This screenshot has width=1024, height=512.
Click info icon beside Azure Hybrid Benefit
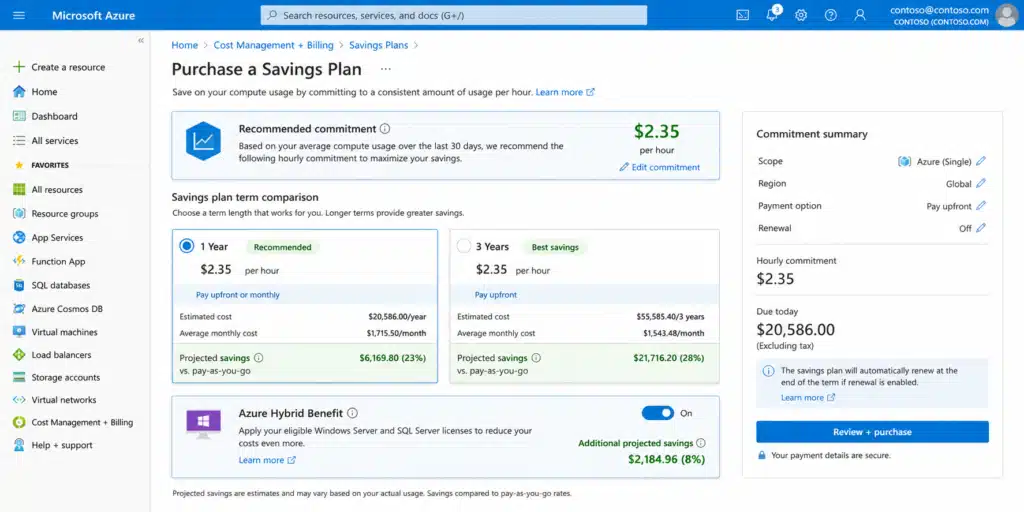(353, 413)
